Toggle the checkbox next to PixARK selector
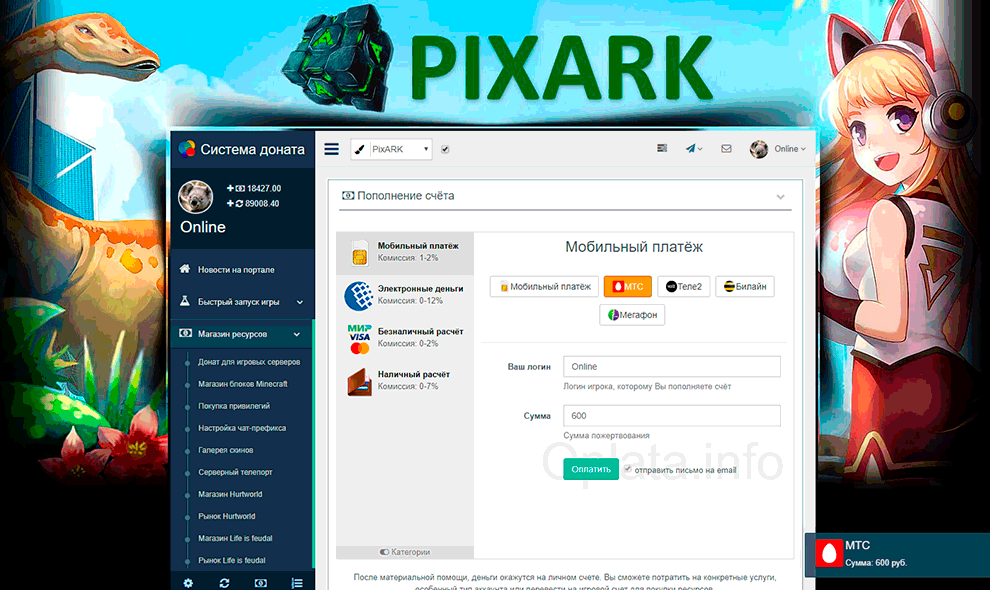Screen dimensions: 990x590 (x=445, y=149)
